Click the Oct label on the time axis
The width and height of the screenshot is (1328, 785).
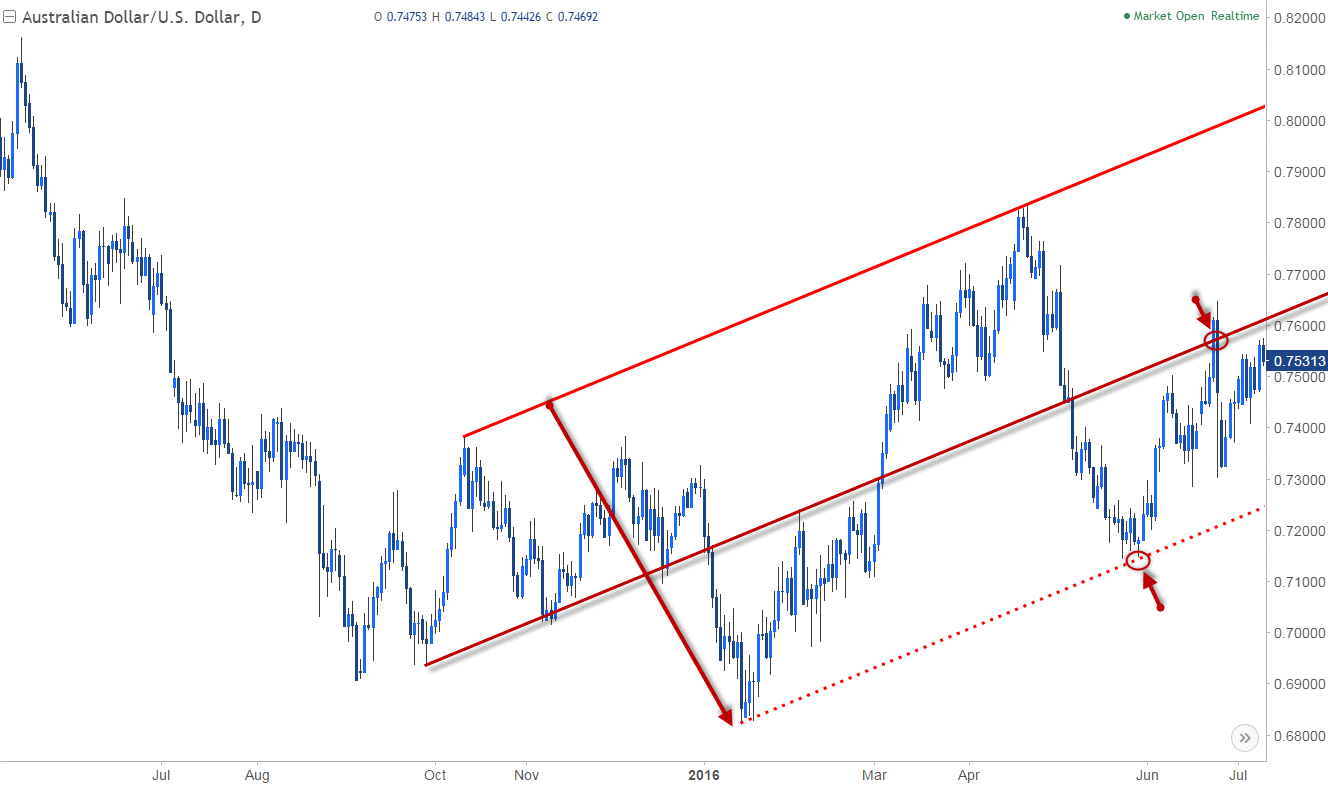click(435, 774)
